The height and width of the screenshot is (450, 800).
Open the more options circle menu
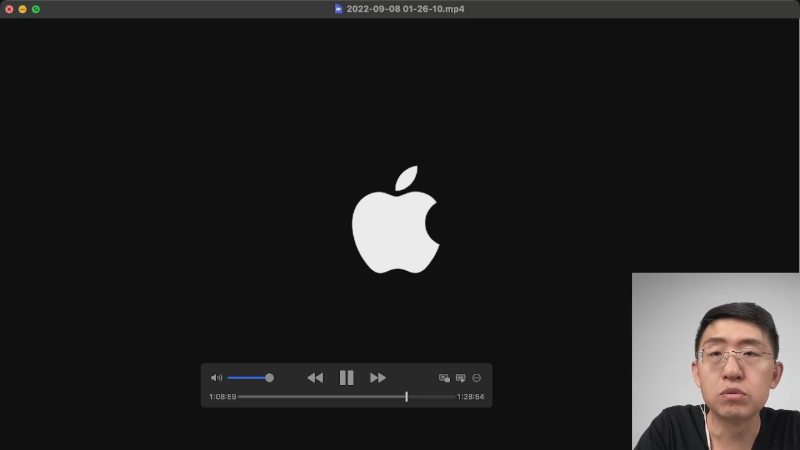point(477,378)
